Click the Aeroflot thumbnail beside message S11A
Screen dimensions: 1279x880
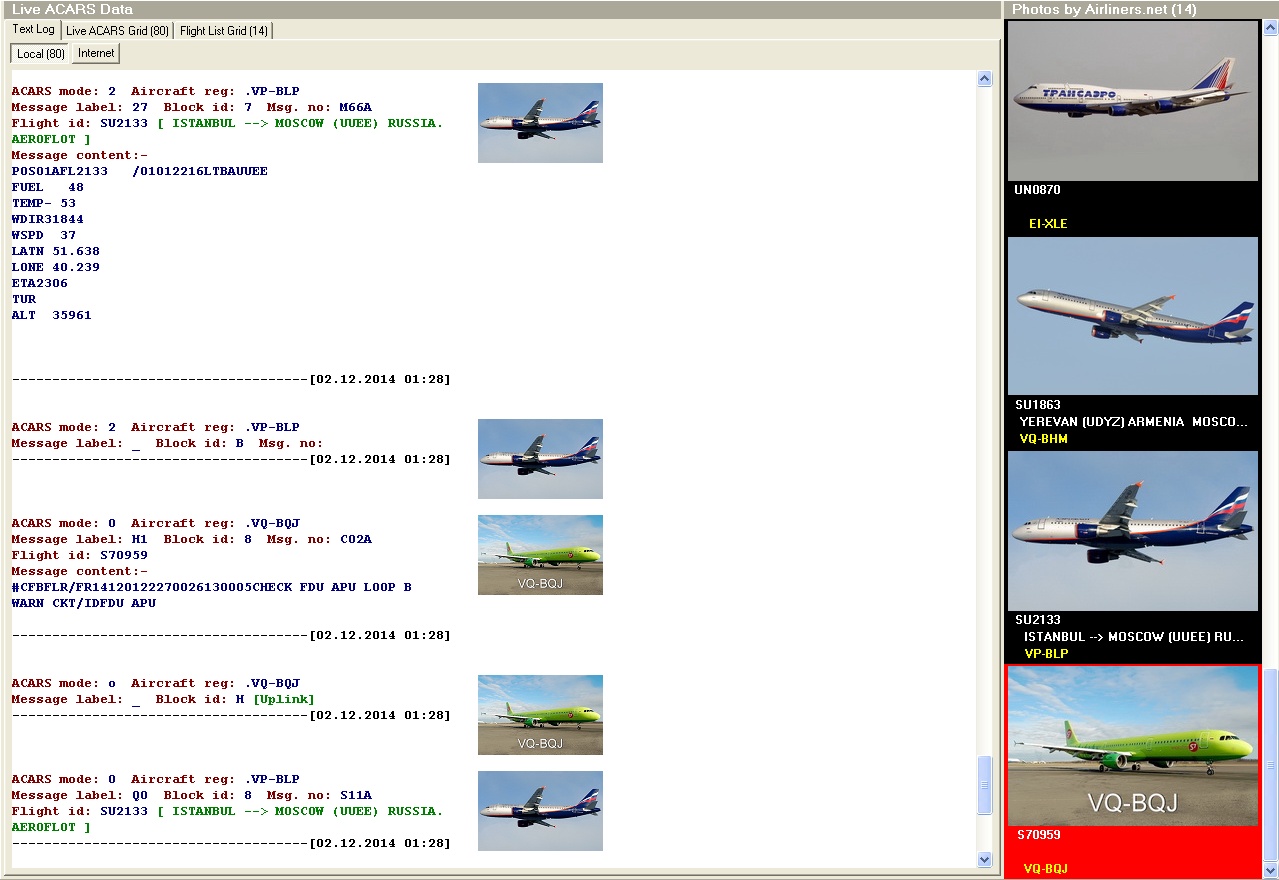[540, 811]
